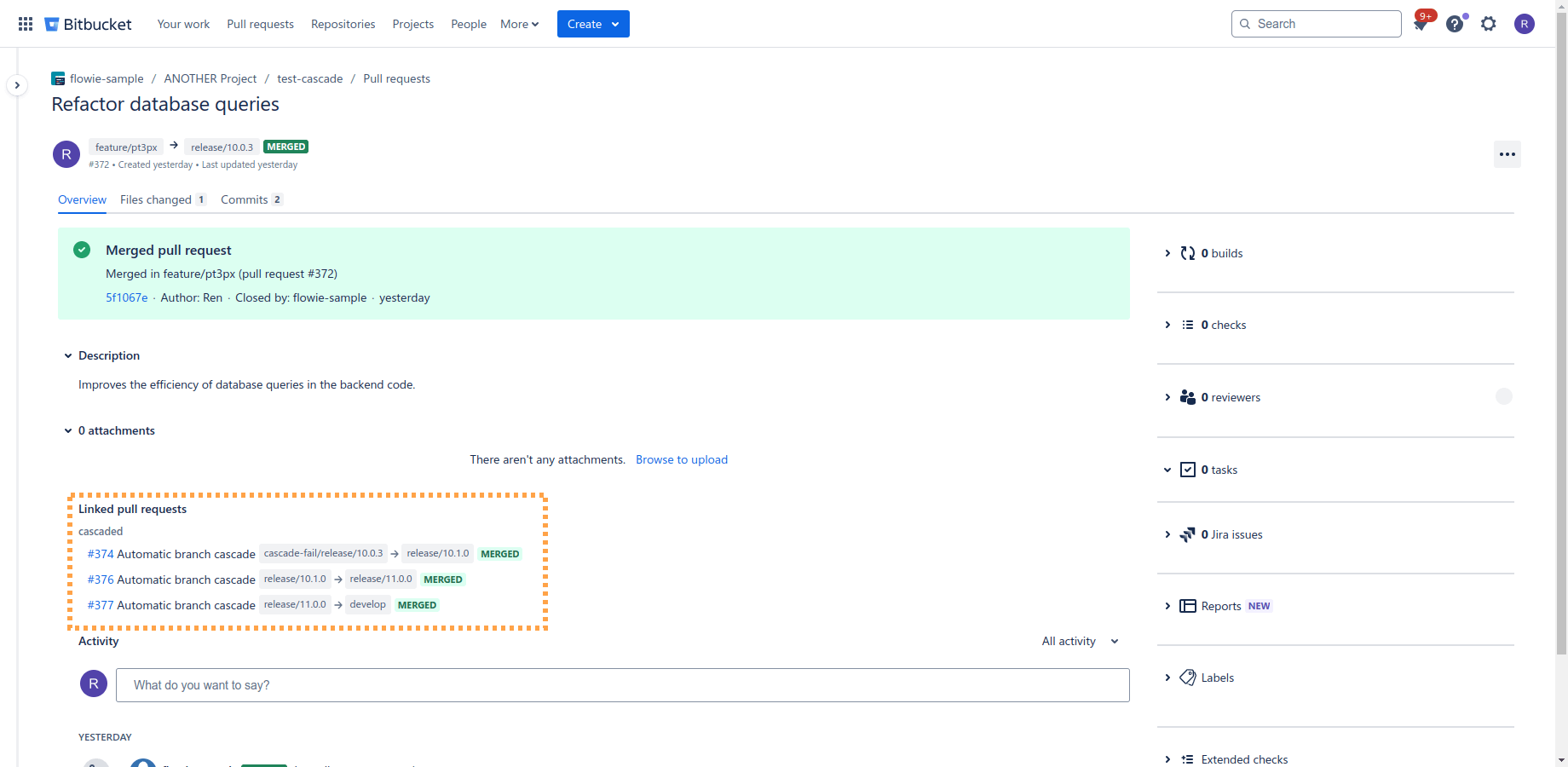This screenshot has height=767, width=1568.
Task: Open the notifications icon with 9+ badge
Action: point(1420,24)
